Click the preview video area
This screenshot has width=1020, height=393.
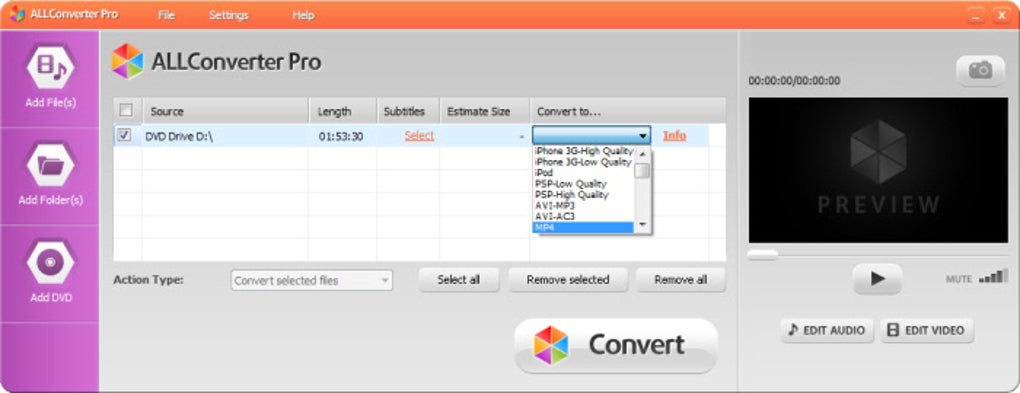[878, 170]
